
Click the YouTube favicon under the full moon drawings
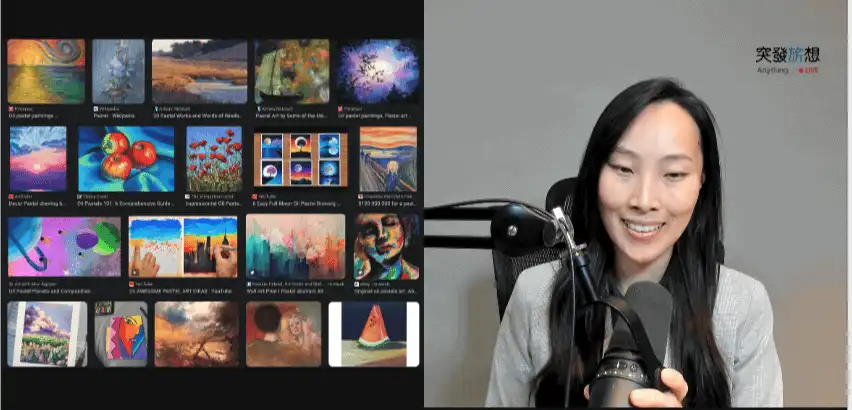tap(257, 197)
